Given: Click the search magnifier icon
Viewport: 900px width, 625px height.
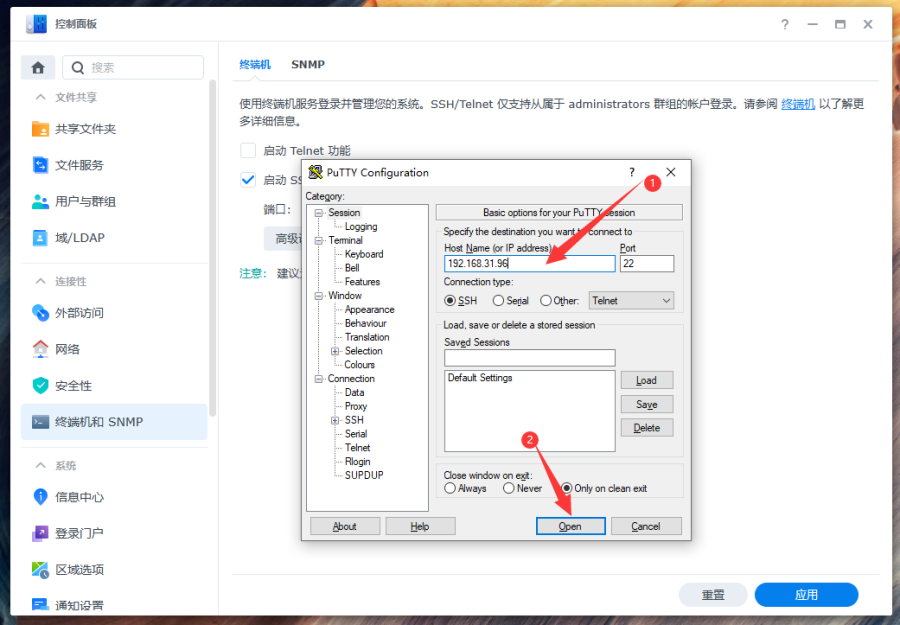Looking at the screenshot, I should click(x=77, y=68).
